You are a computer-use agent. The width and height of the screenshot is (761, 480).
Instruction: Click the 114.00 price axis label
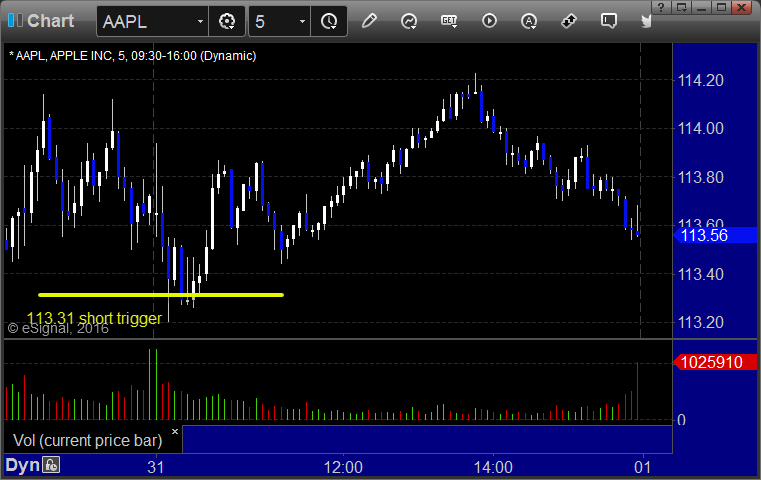700,129
